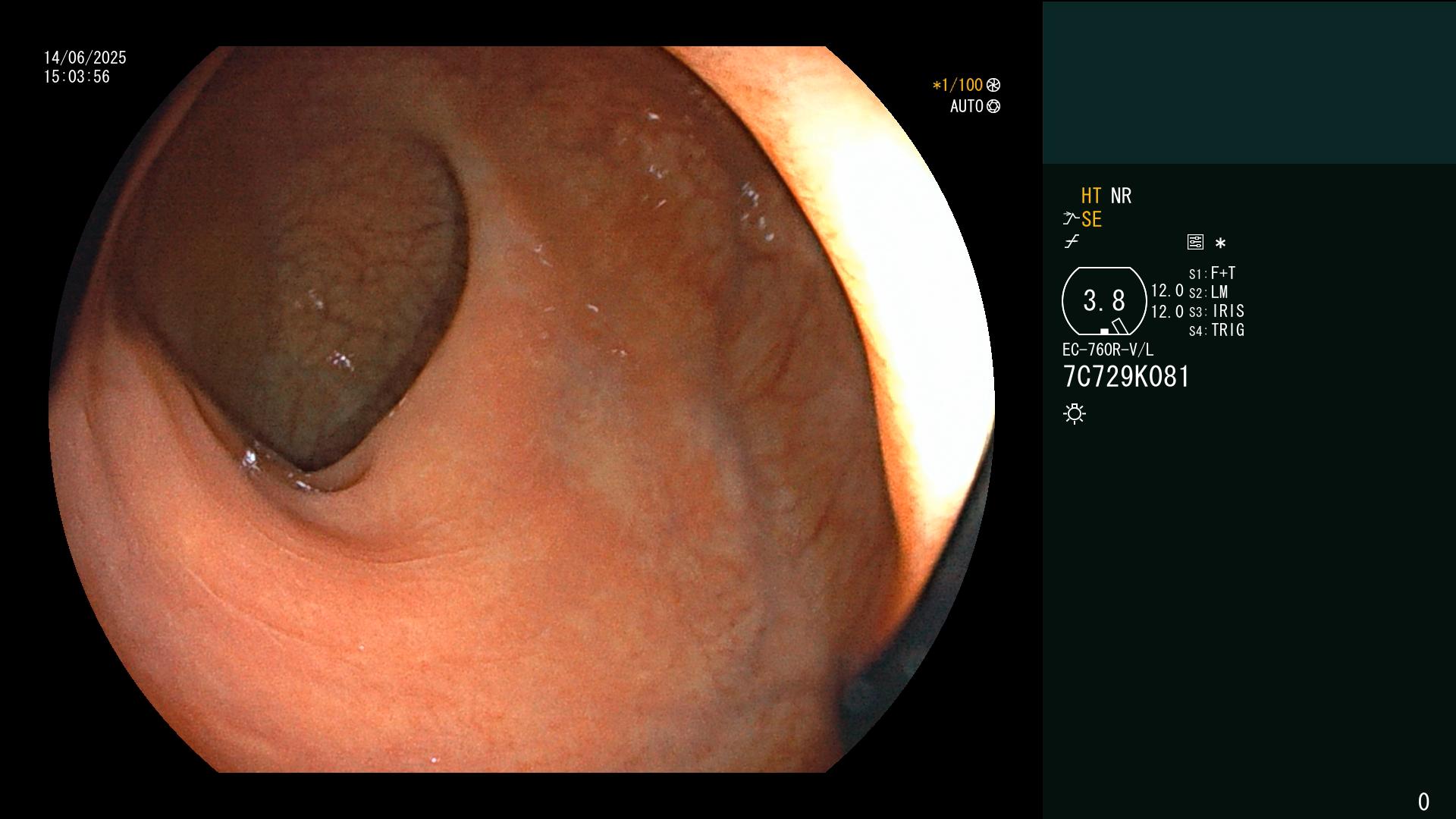Click the asterisk icon next to settings sliders
Screen dimensions: 1456x819
(1220, 243)
